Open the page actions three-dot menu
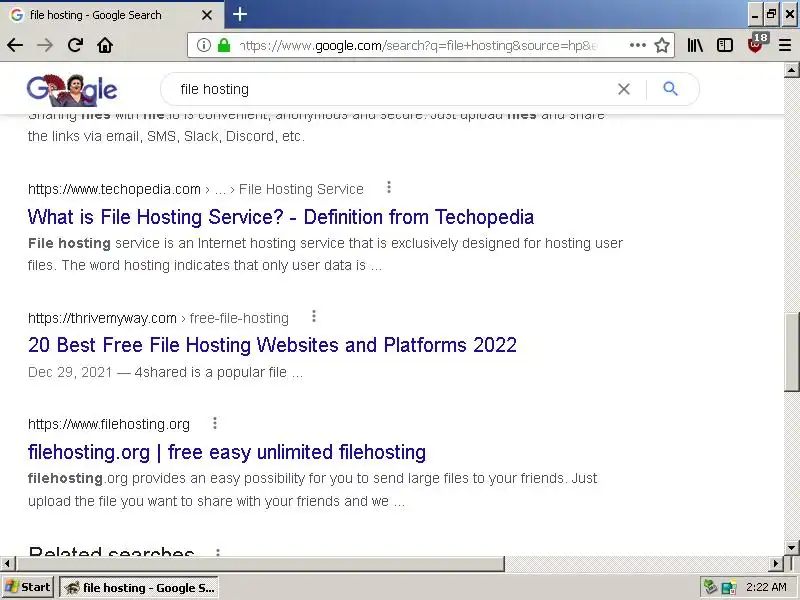Image resolution: width=800 pixels, height=600 pixels. pyautogui.click(x=637, y=45)
